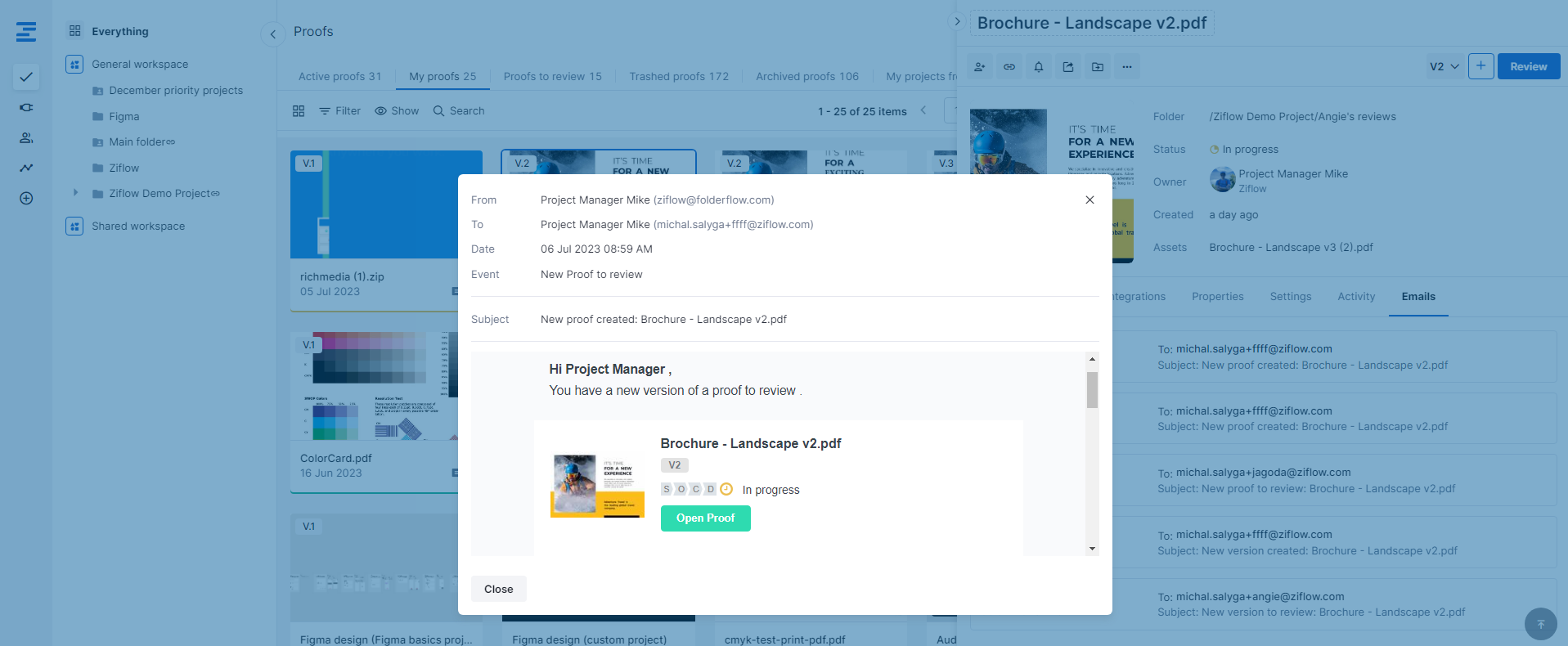
Task: Collapse the left folder panel
Action: pyautogui.click(x=272, y=34)
